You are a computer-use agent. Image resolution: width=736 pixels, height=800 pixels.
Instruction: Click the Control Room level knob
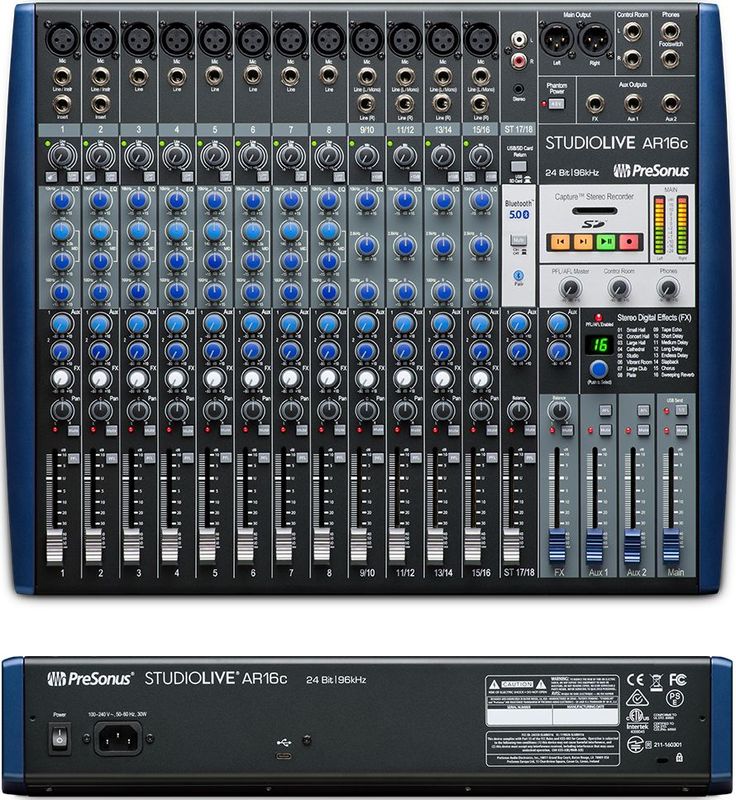pyautogui.click(x=619, y=288)
